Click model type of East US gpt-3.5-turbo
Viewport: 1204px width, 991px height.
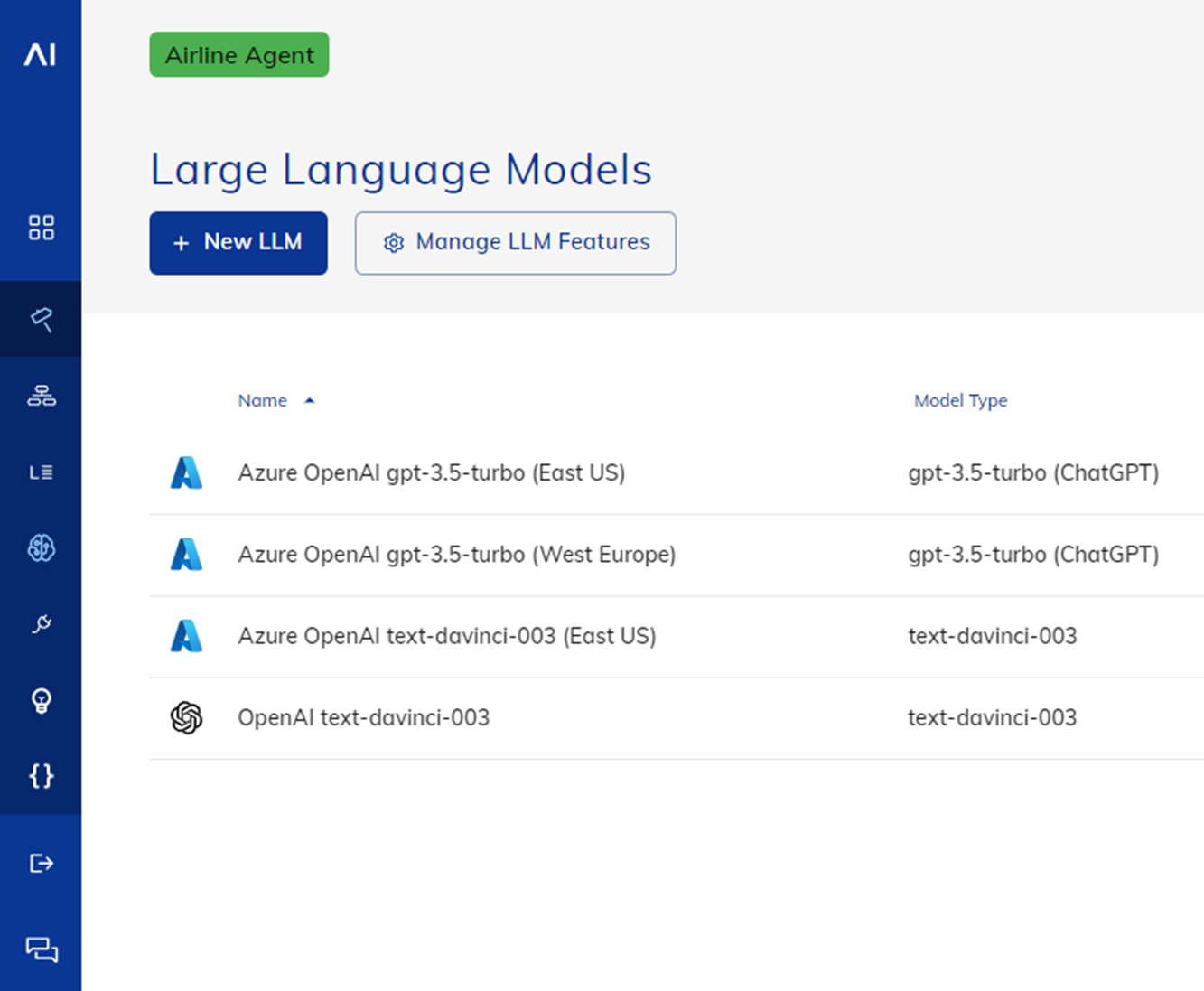1033,472
